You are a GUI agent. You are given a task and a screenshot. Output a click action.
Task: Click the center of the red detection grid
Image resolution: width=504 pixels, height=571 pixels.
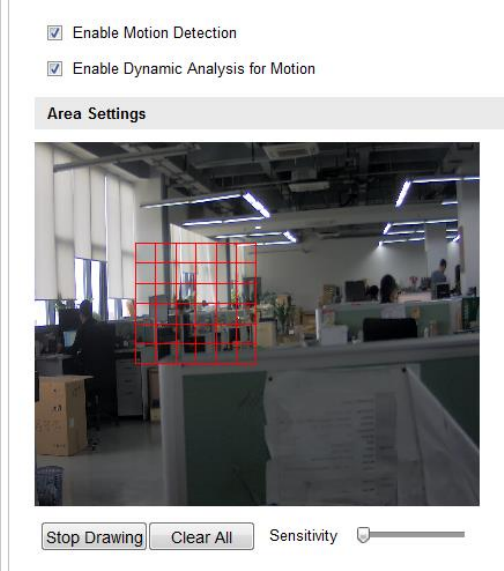(x=196, y=304)
